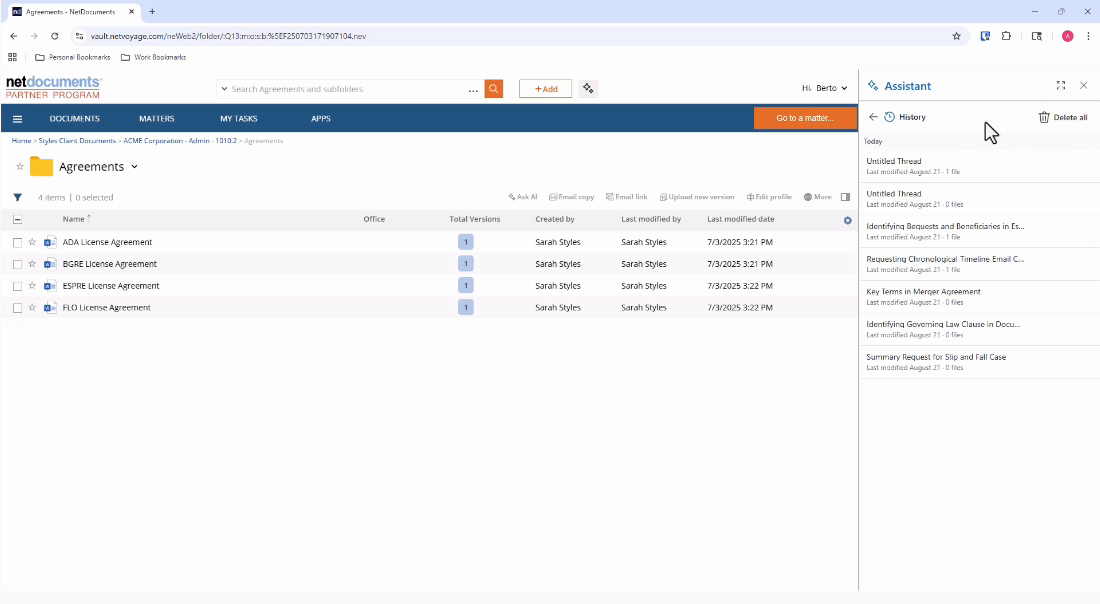Open the Hi, Berto user dropdown
This screenshot has height=604, width=1100.
tap(824, 88)
